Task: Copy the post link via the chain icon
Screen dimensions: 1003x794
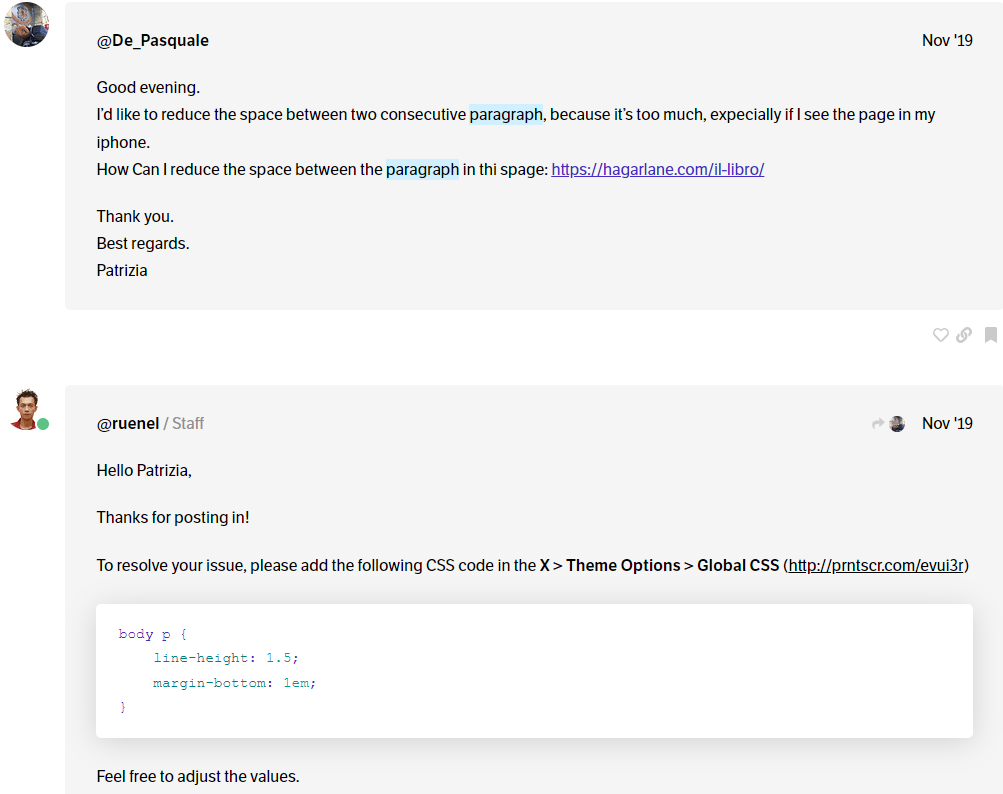Action: 964,335
